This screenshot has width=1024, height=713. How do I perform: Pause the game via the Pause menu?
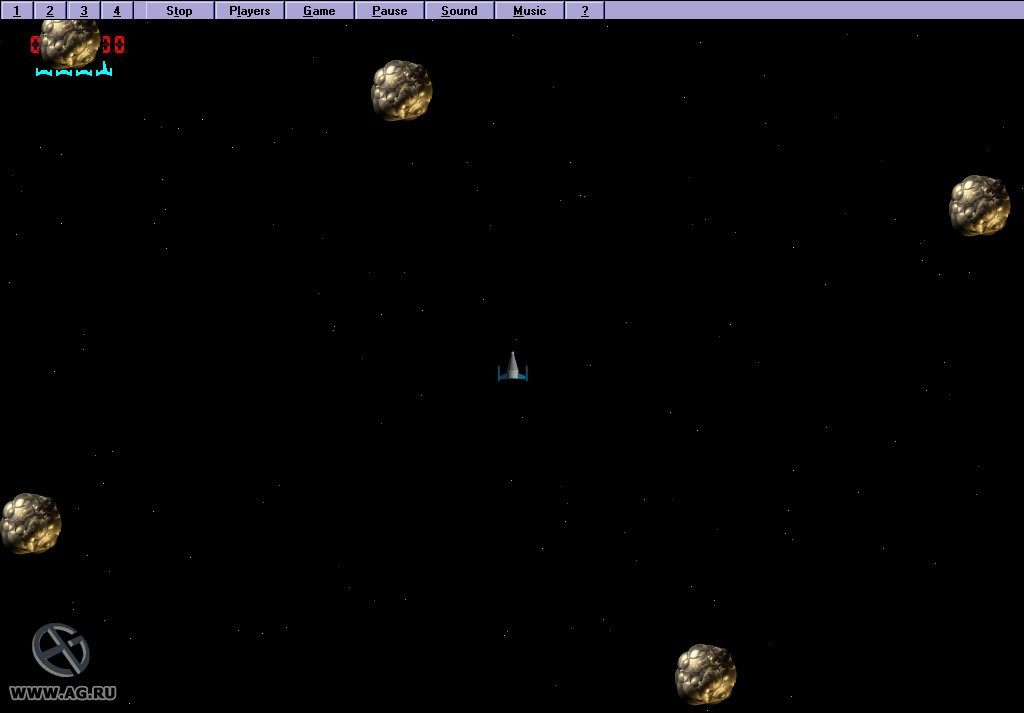pyautogui.click(x=390, y=10)
